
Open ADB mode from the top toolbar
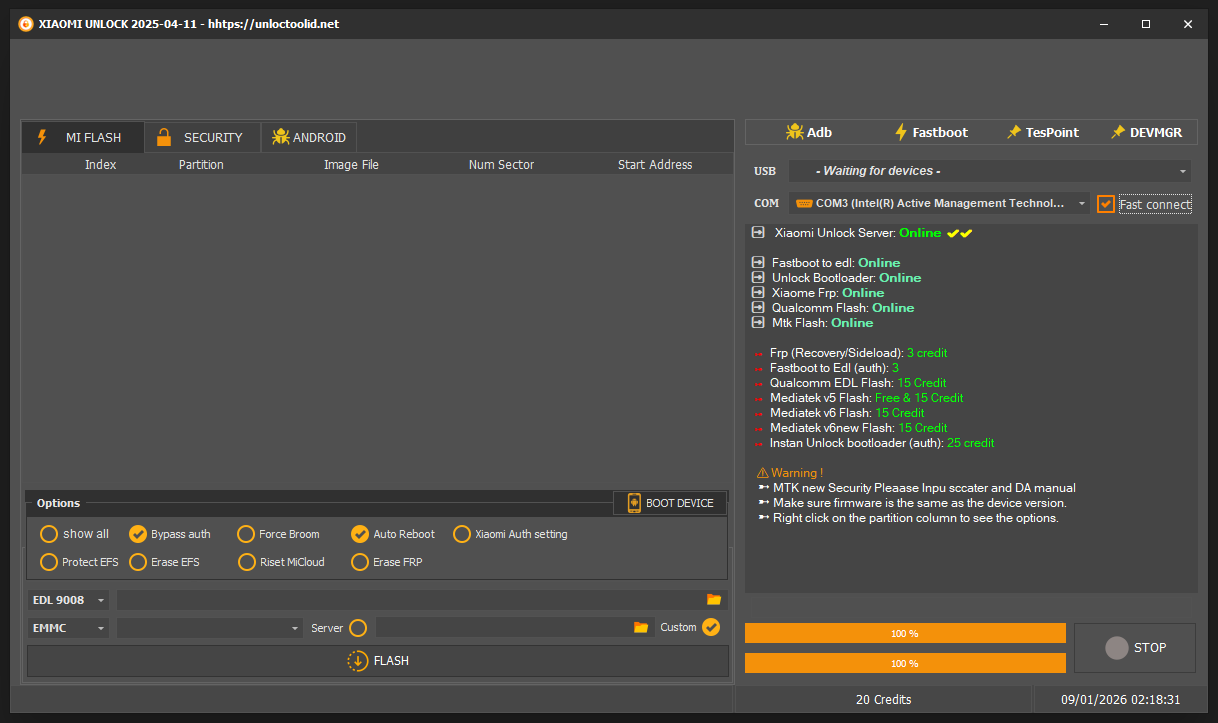[x=809, y=131]
